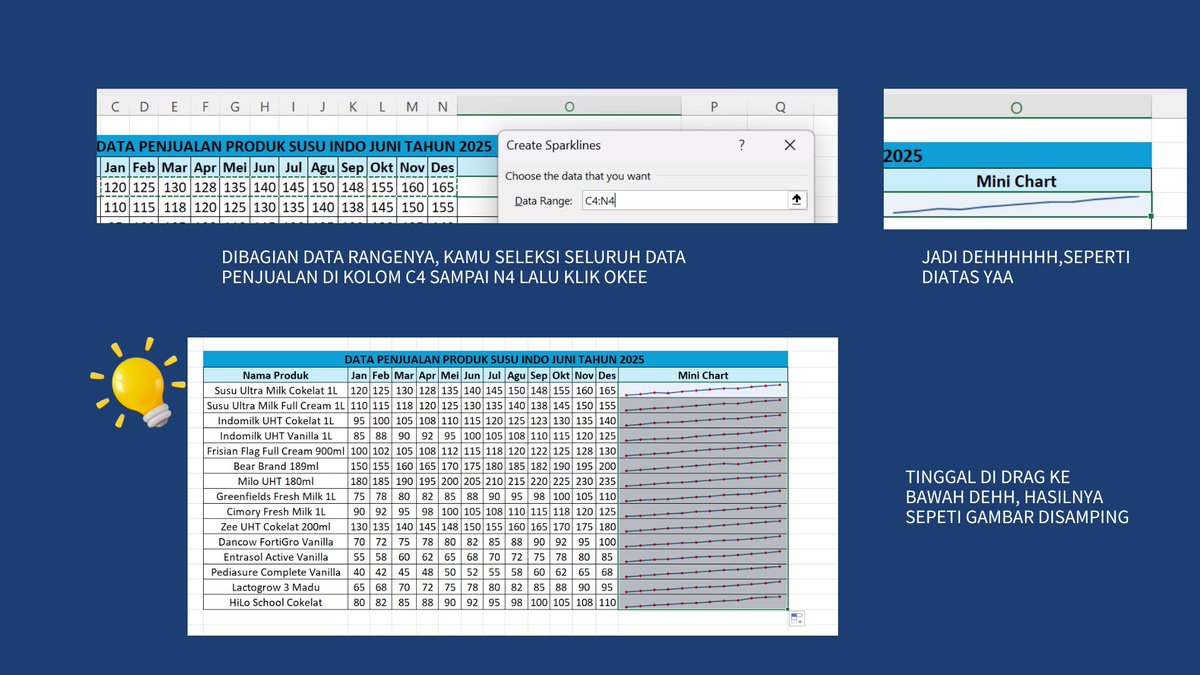Select the Indomilk UHT Cokelat 1L cell
The image size is (1200, 675).
point(275,421)
